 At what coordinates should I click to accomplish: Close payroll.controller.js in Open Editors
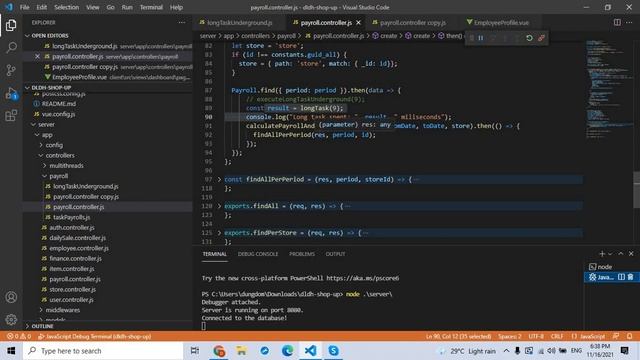[37, 56]
